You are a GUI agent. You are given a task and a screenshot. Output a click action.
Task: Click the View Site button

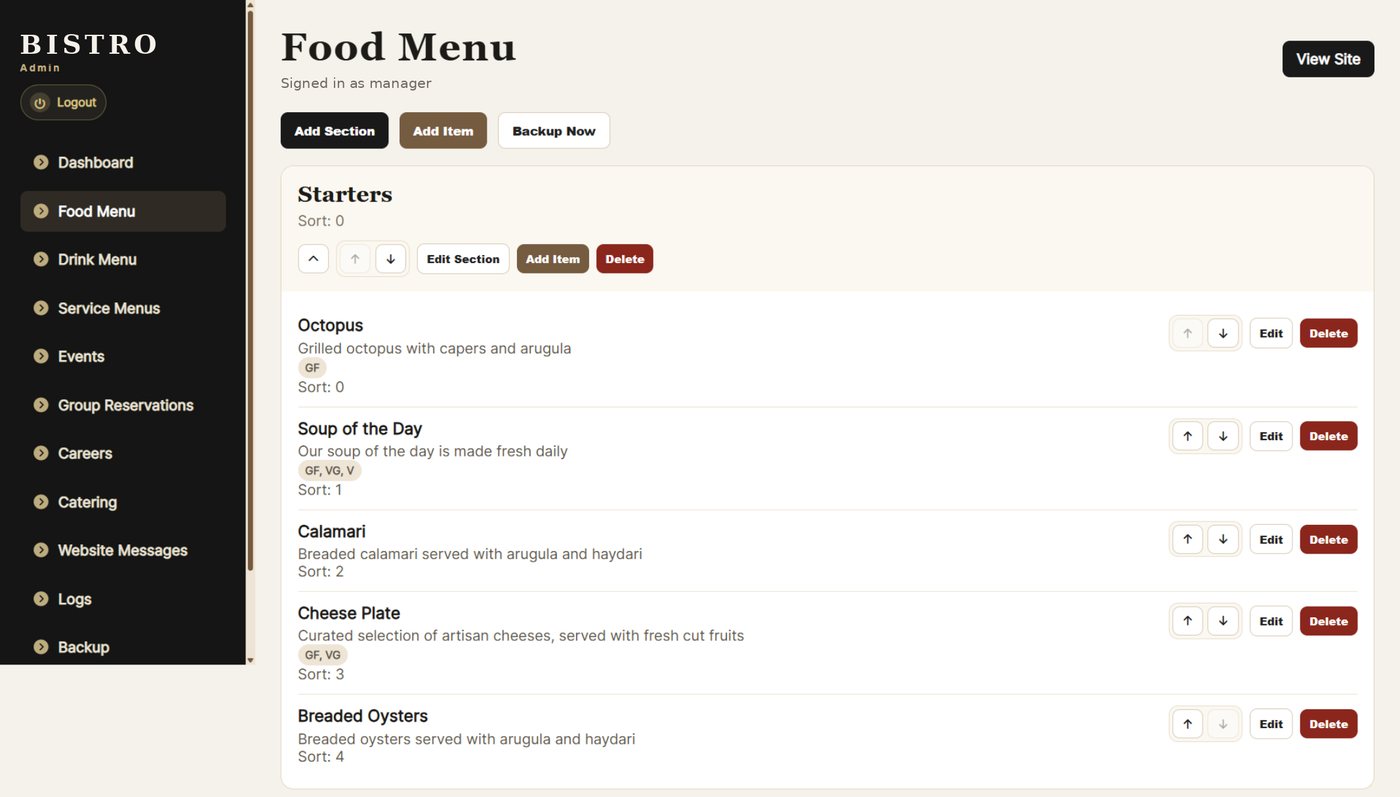click(x=1328, y=59)
